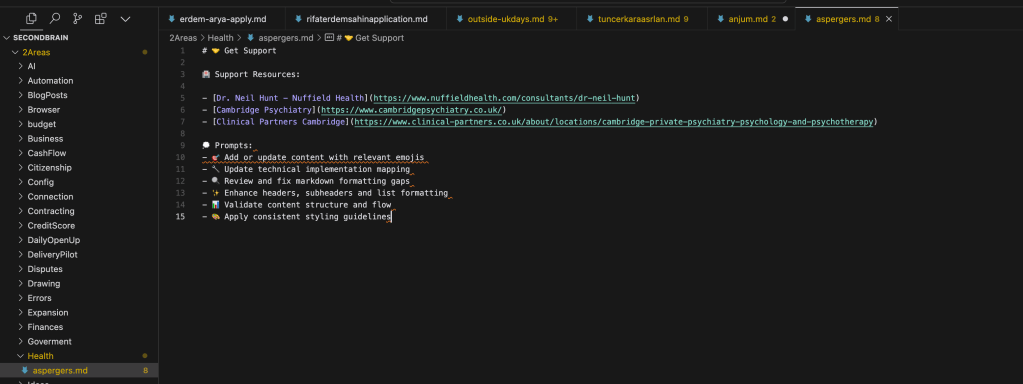The width and height of the screenshot is (1023, 384).
Task: Click line number 15 in the gutter
Action: 180,216
